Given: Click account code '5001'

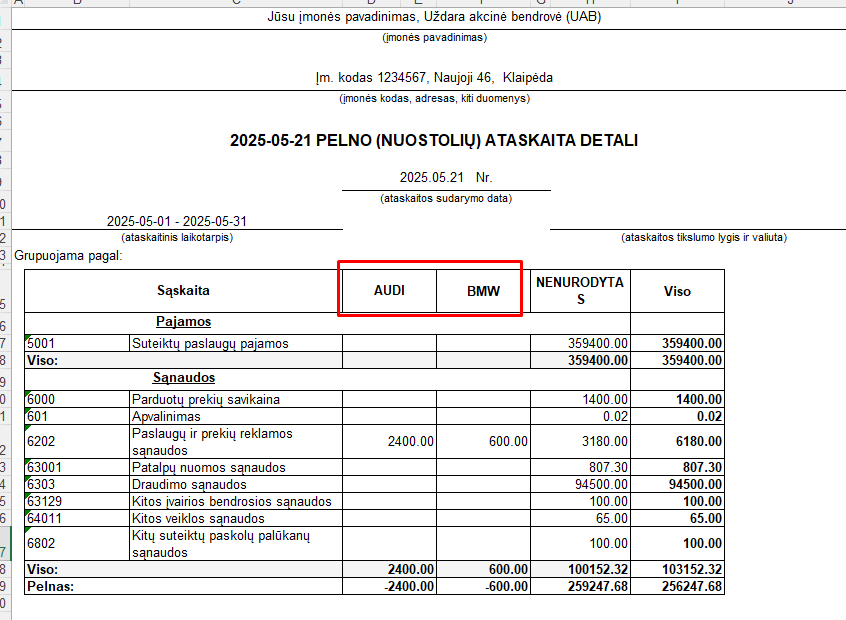Looking at the screenshot, I should coord(77,343).
